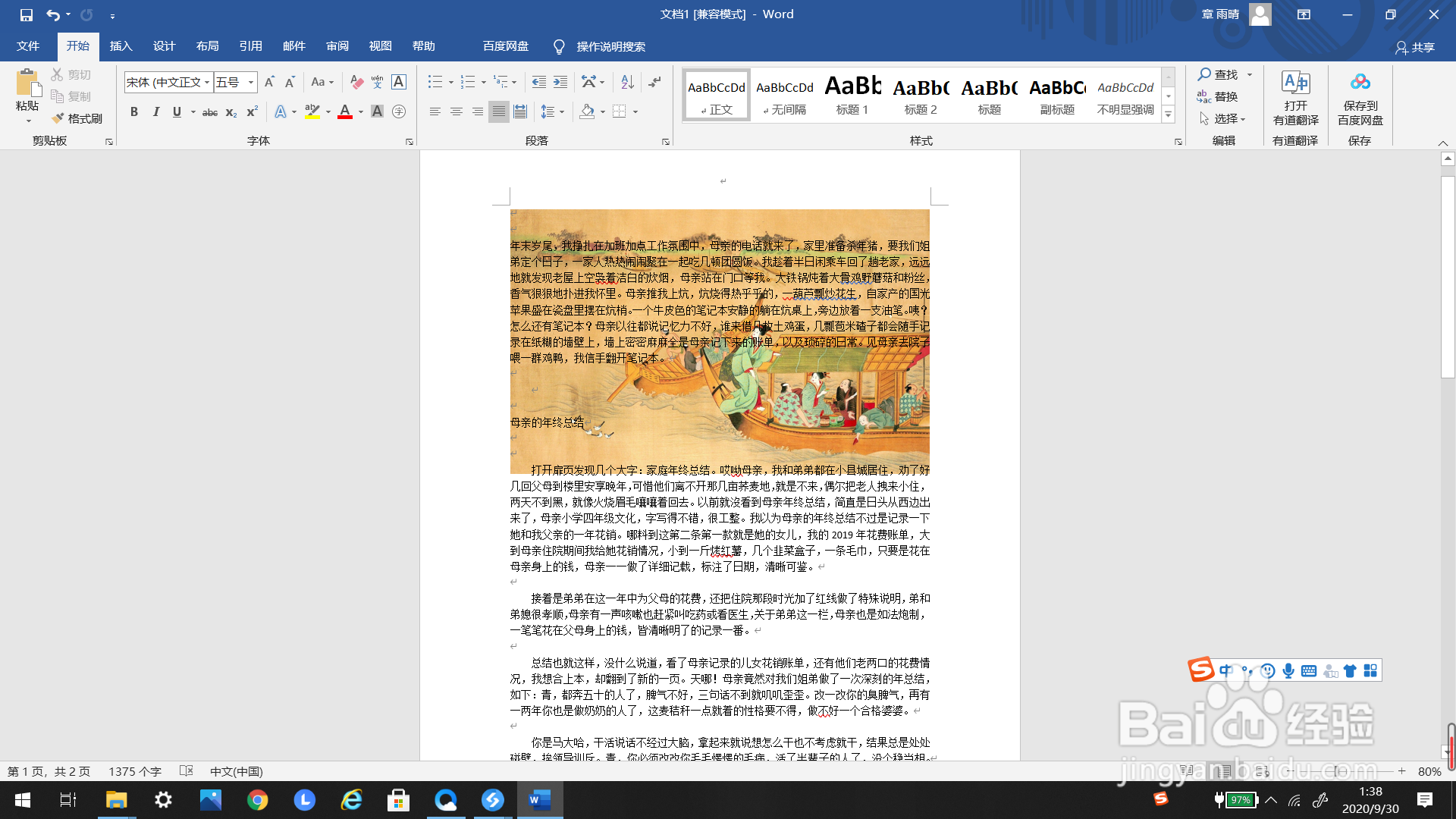Select the center alignment icon
The width and height of the screenshot is (1456, 819).
tap(456, 112)
